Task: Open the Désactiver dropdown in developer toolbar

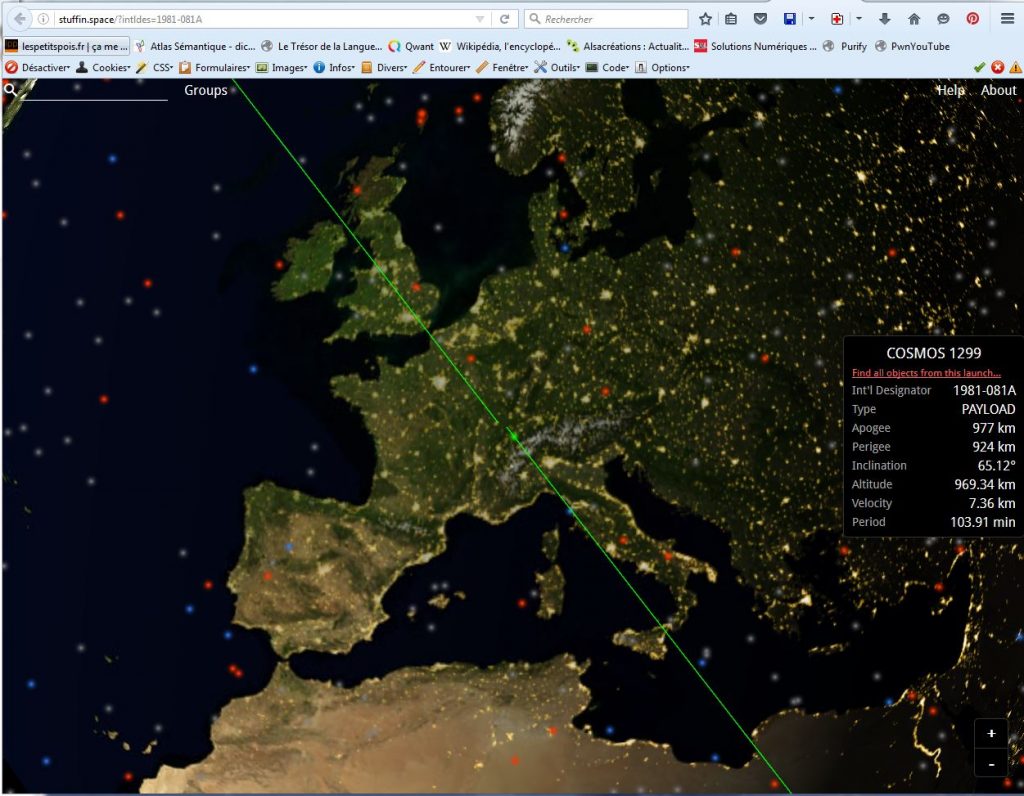Action: coord(38,67)
